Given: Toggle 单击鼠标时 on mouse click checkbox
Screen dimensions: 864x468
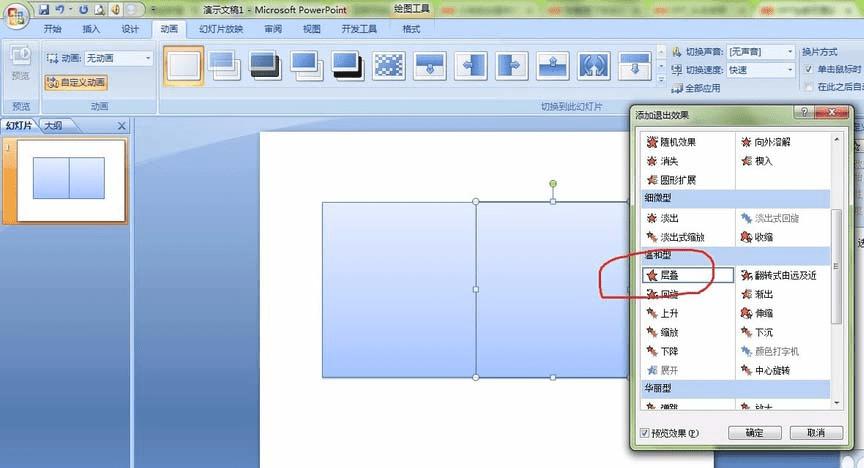Looking at the screenshot, I should click(x=809, y=69).
